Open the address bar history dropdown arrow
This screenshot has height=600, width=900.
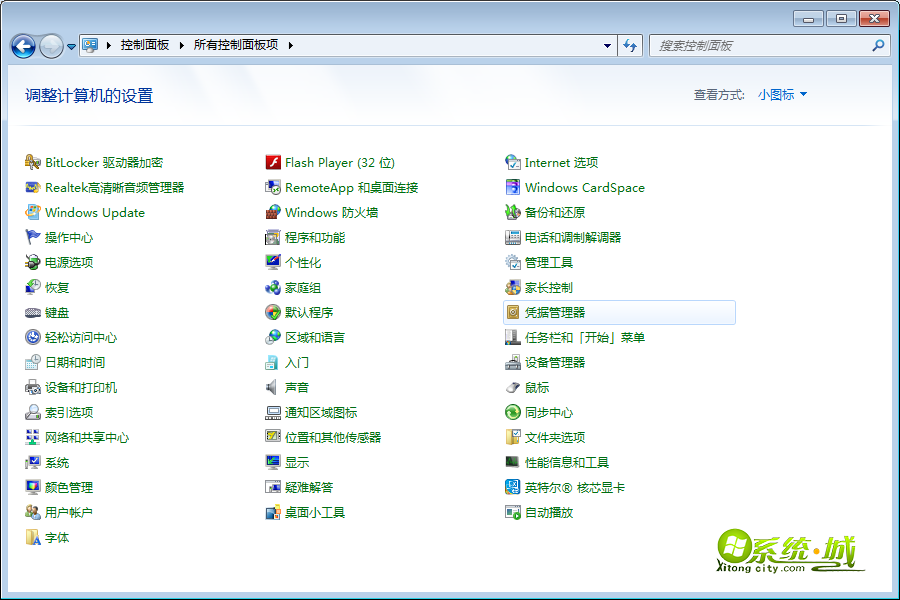coord(607,45)
